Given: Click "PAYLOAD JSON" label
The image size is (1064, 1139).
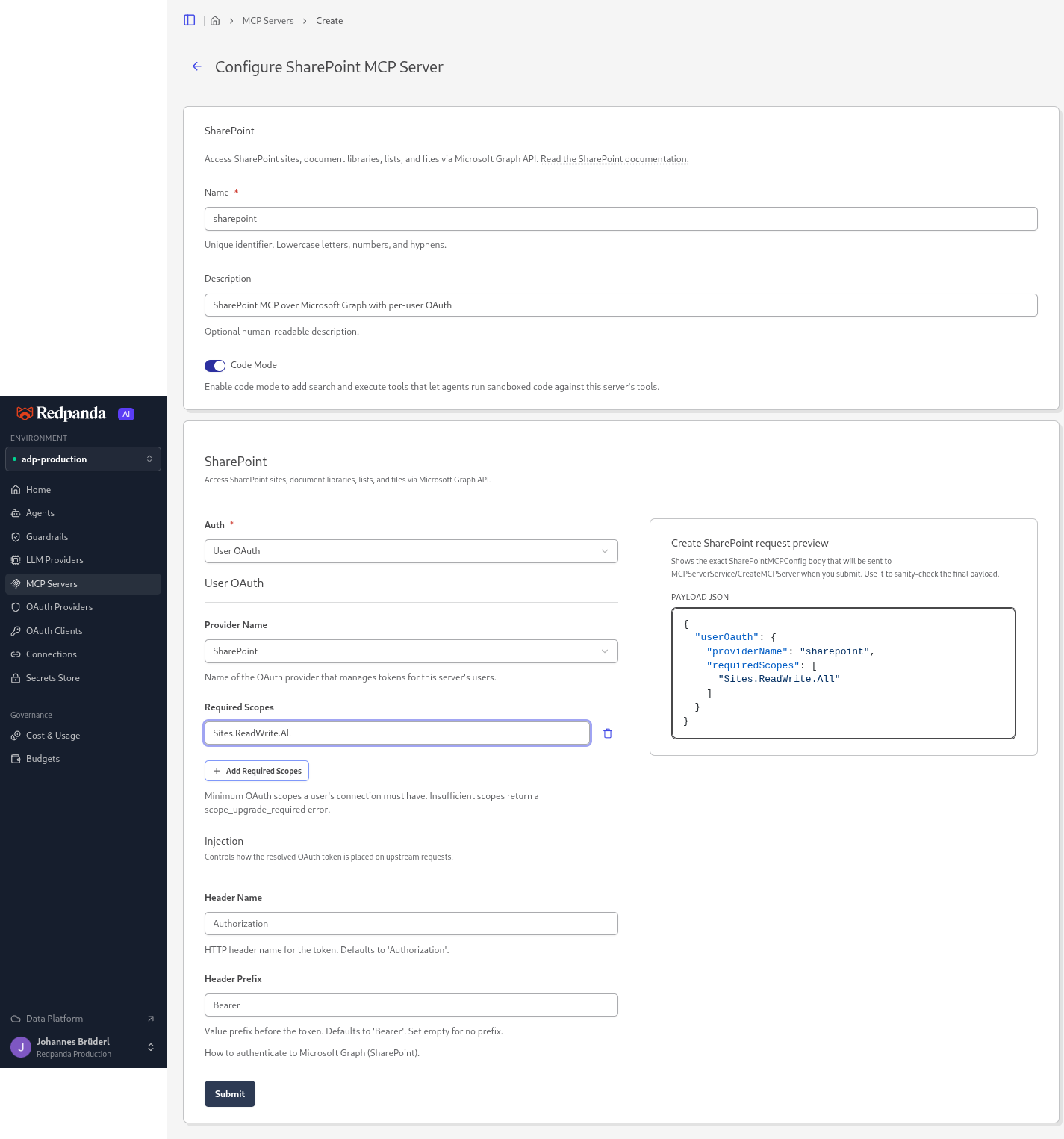Looking at the screenshot, I should coord(700,597).
